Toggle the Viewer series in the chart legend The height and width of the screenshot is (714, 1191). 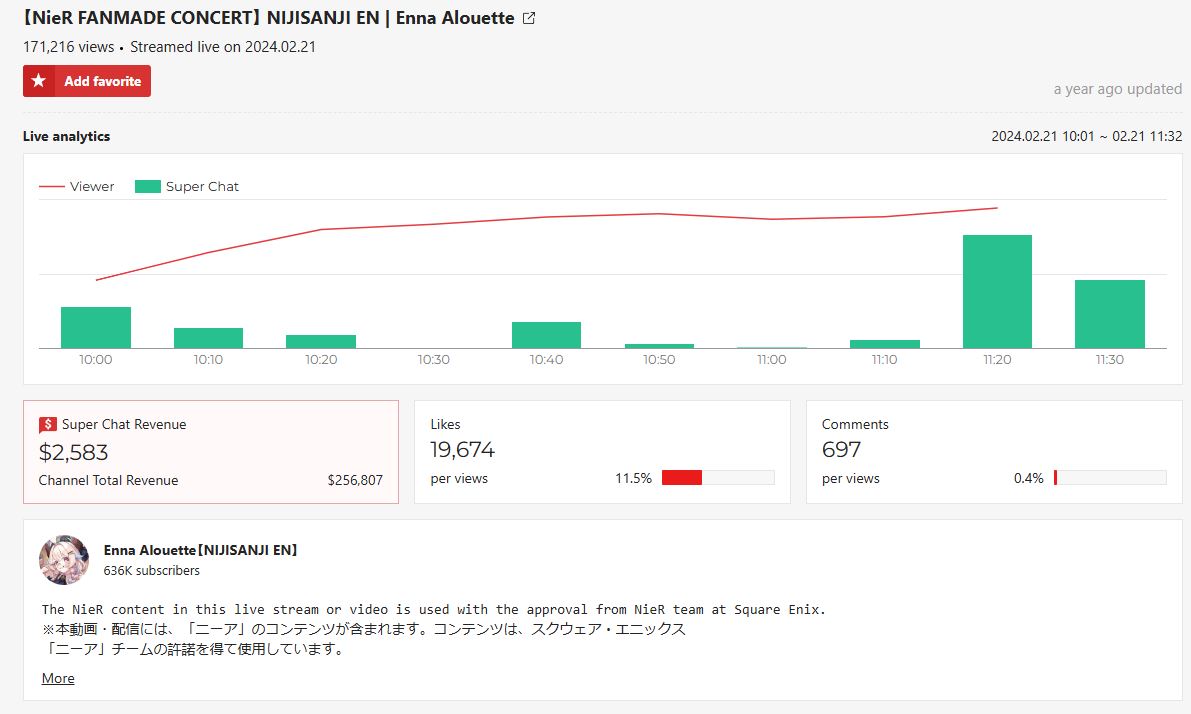pyautogui.click(x=77, y=187)
